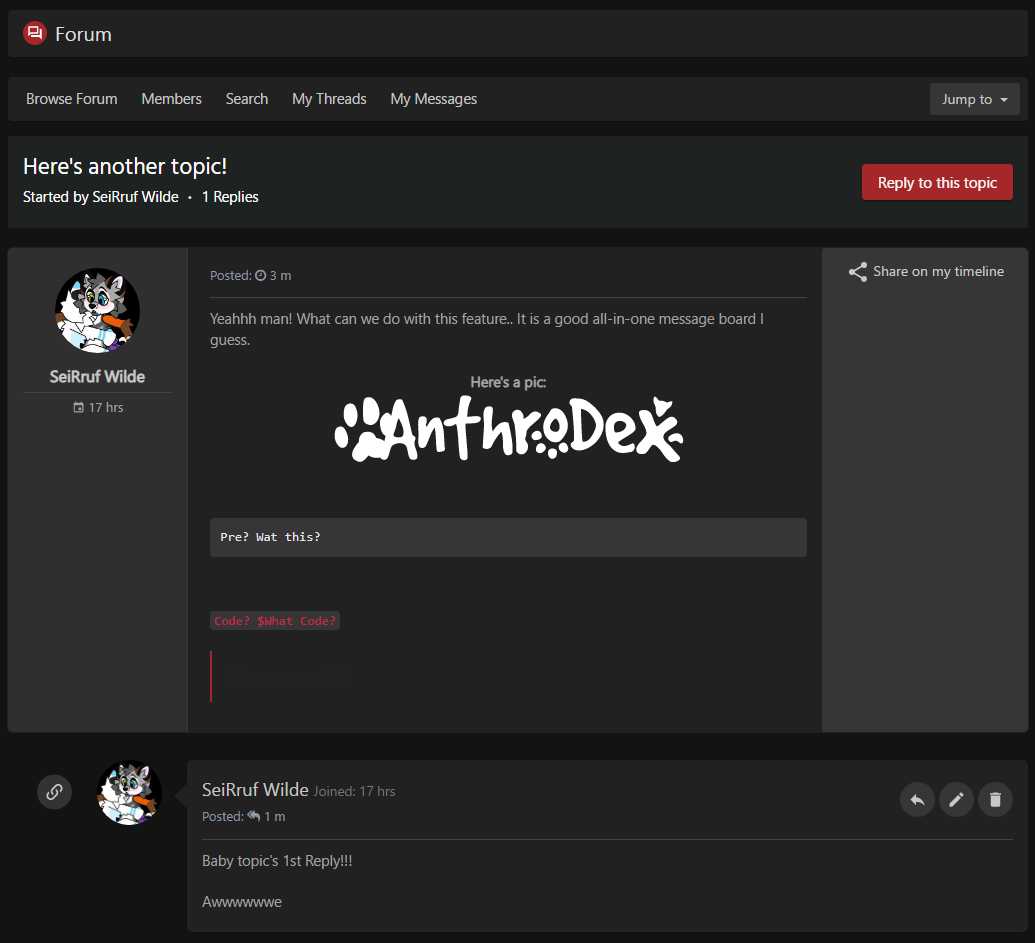
Task: View My Threads
Action: (x=329, y=99)
